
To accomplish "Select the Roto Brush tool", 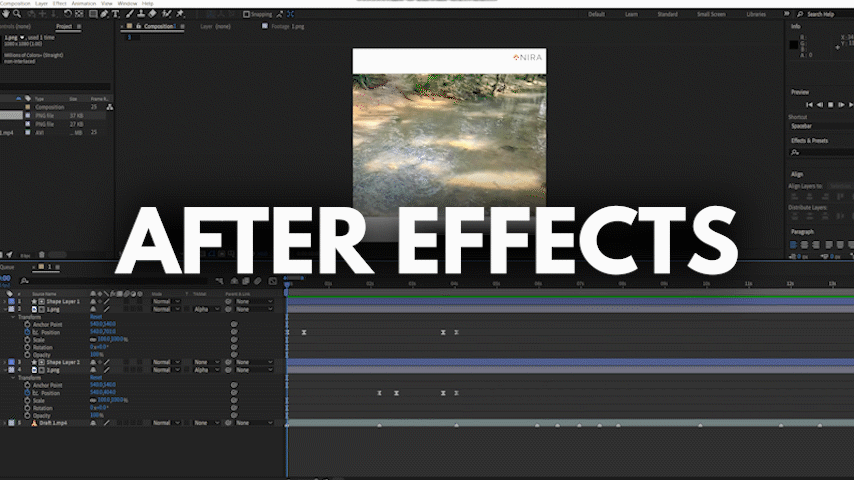I will point(167,14).
